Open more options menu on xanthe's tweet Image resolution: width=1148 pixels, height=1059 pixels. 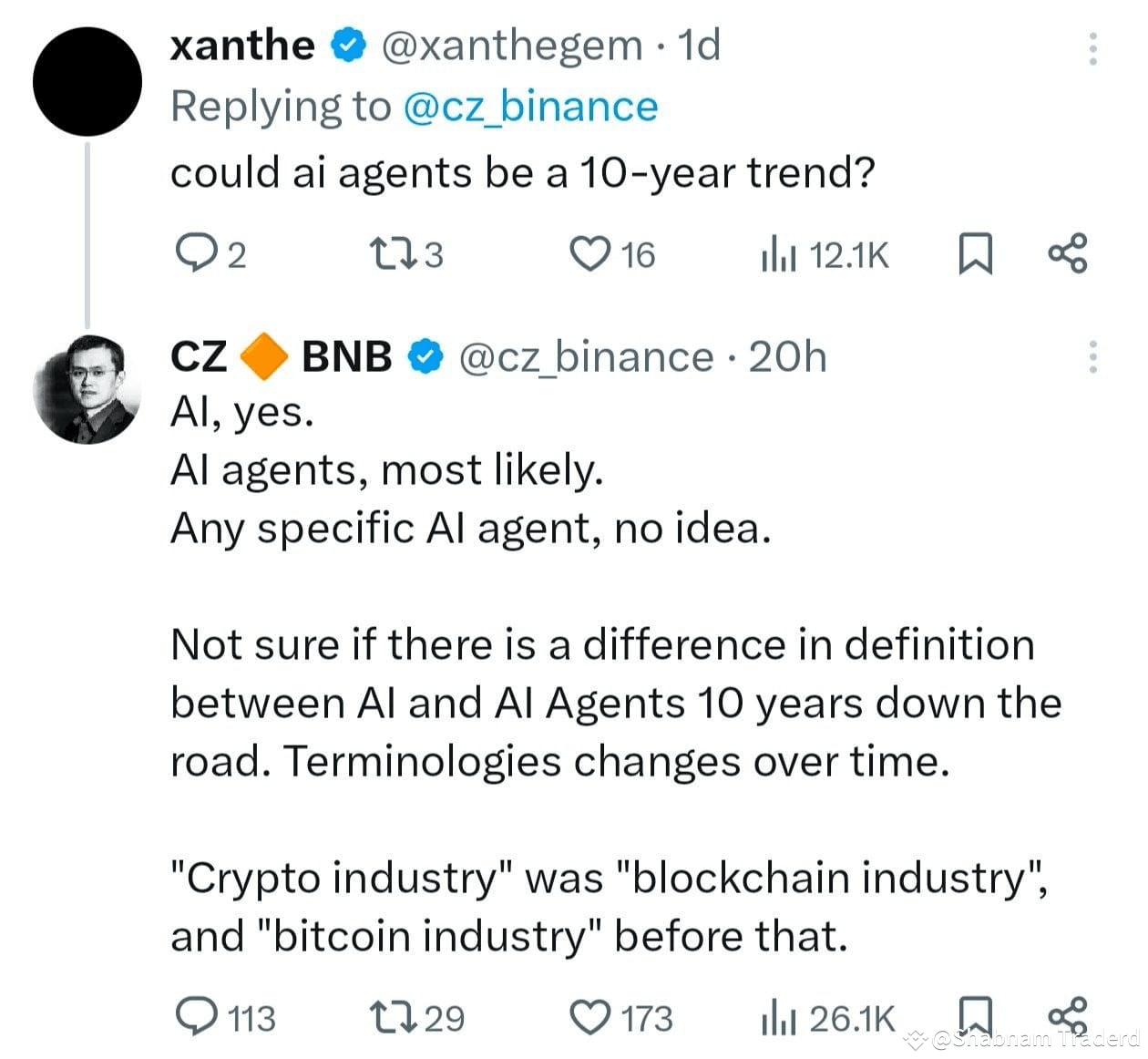click(x=1092, y=47)
